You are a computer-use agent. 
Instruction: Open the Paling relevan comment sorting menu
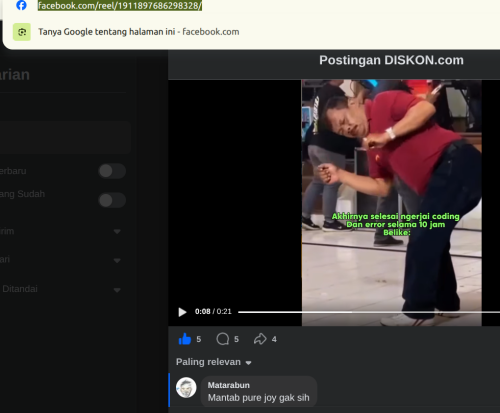pyautogui.click(x=214, y=362)
